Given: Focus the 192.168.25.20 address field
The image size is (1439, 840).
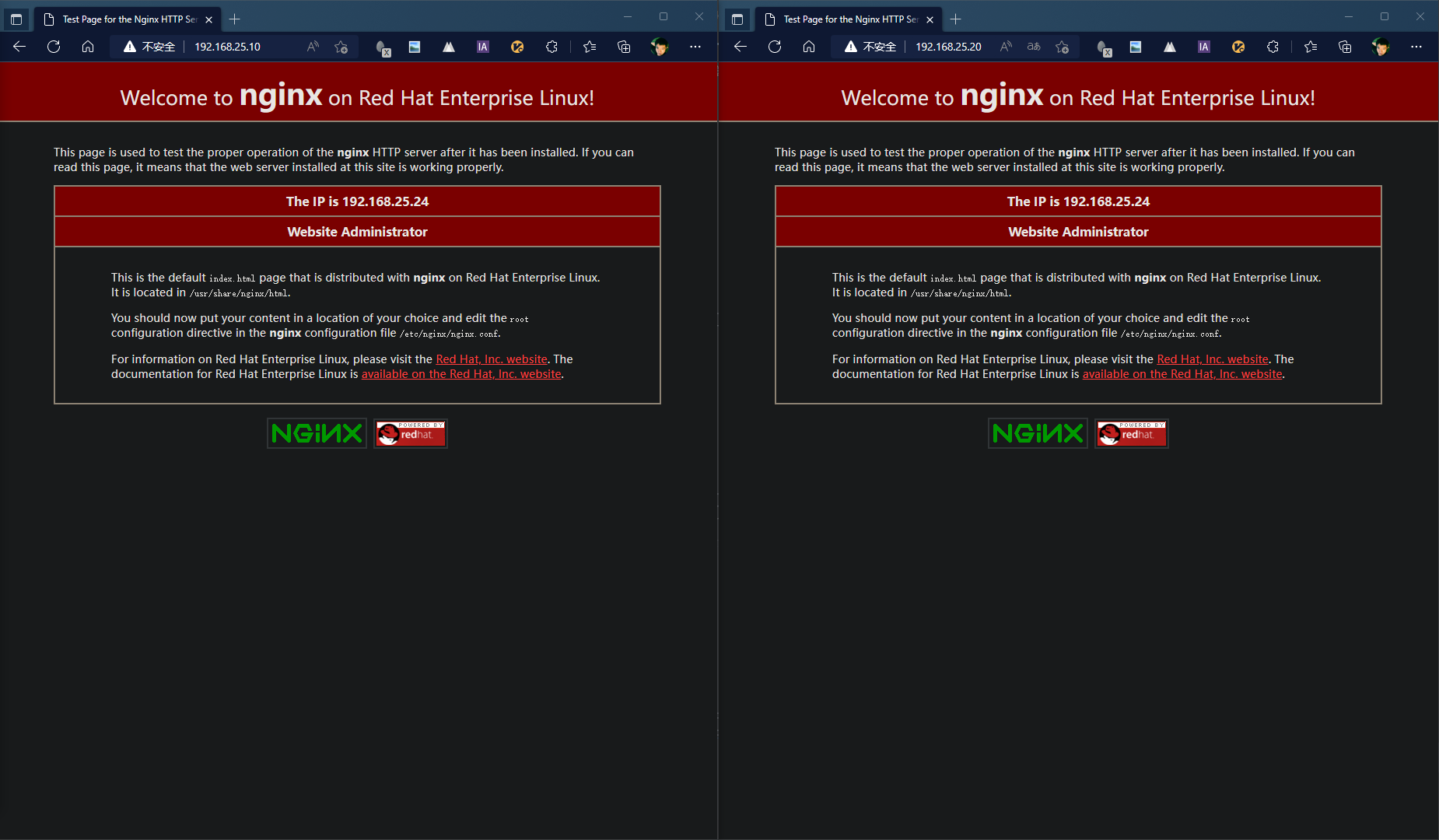Looking at the screenshot, I should coord(948,47).
